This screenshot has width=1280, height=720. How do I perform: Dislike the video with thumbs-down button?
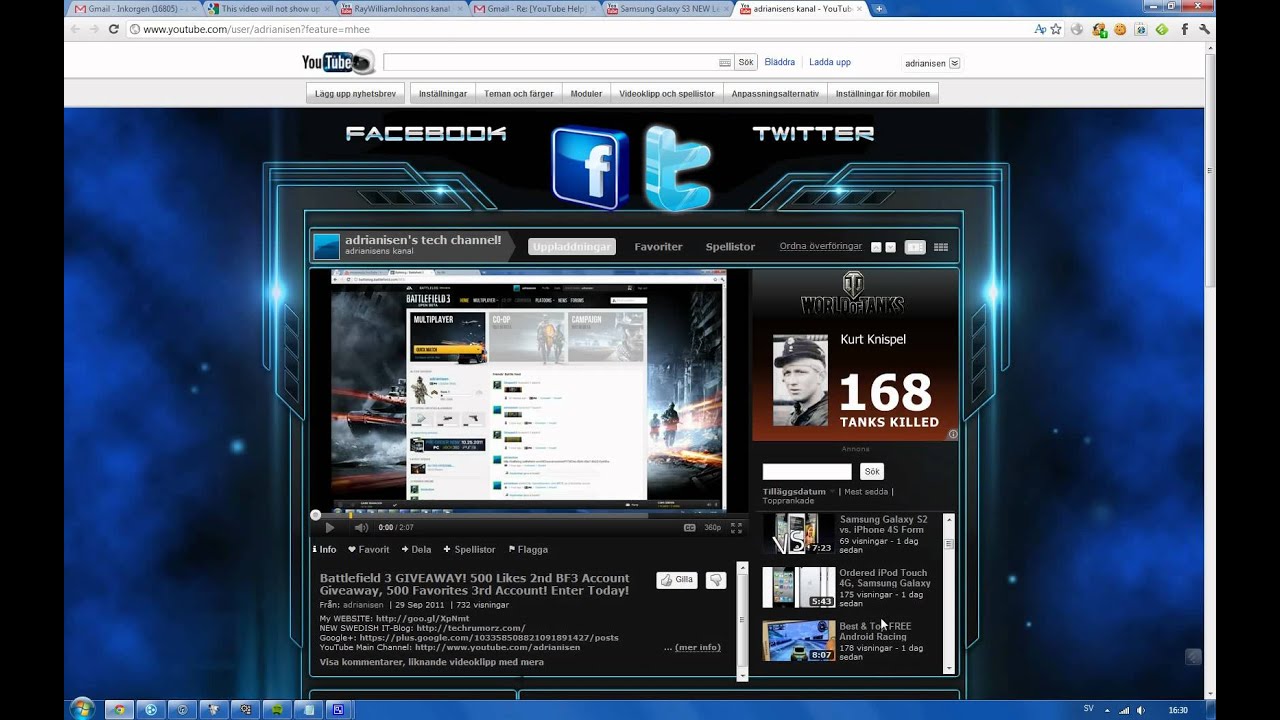tap(716, 580)
